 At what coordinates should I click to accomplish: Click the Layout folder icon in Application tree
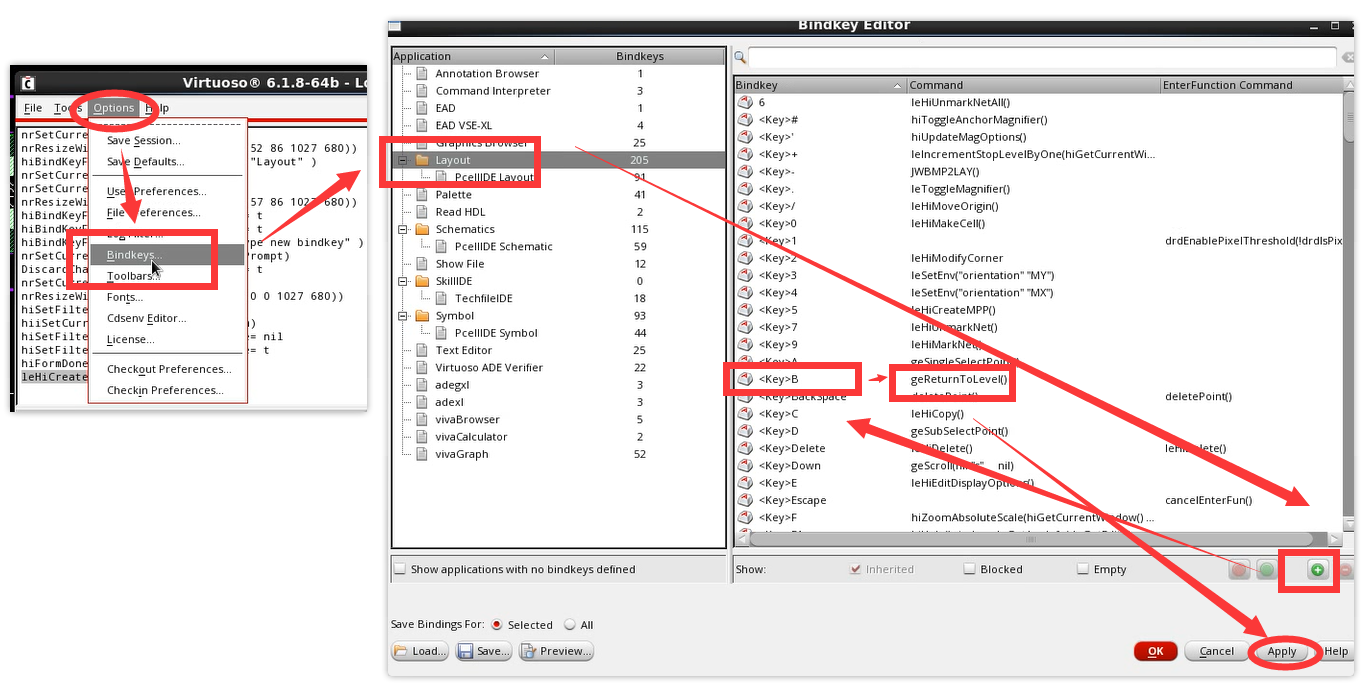click(422, 160)
